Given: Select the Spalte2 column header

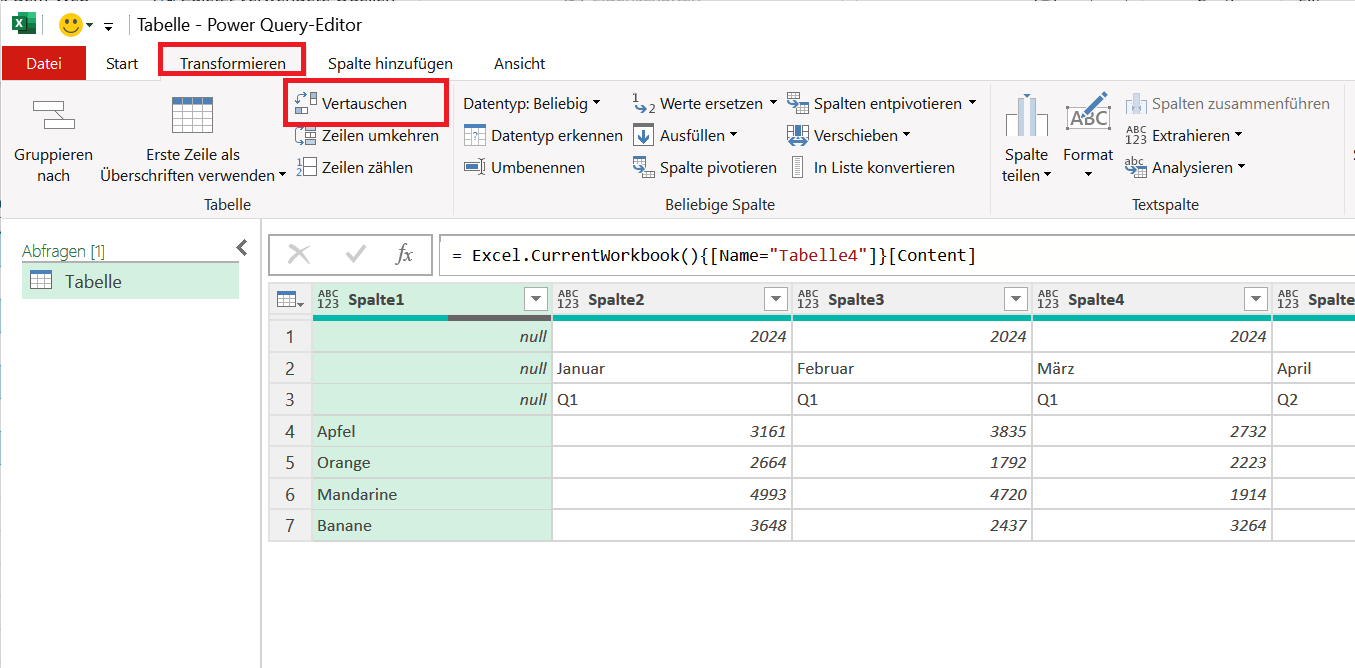Looking at the screenshot, I should pyautogui.click(x=672, y=299).
